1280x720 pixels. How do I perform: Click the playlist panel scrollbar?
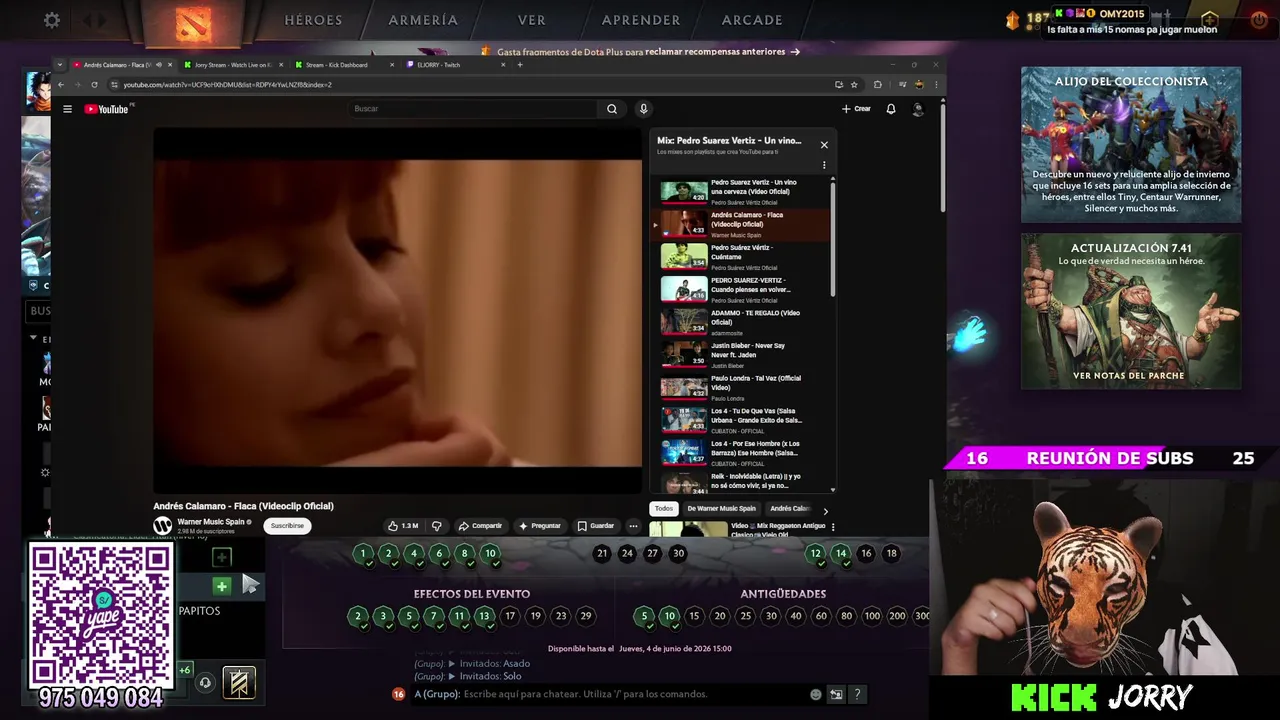tap(833, 240)
